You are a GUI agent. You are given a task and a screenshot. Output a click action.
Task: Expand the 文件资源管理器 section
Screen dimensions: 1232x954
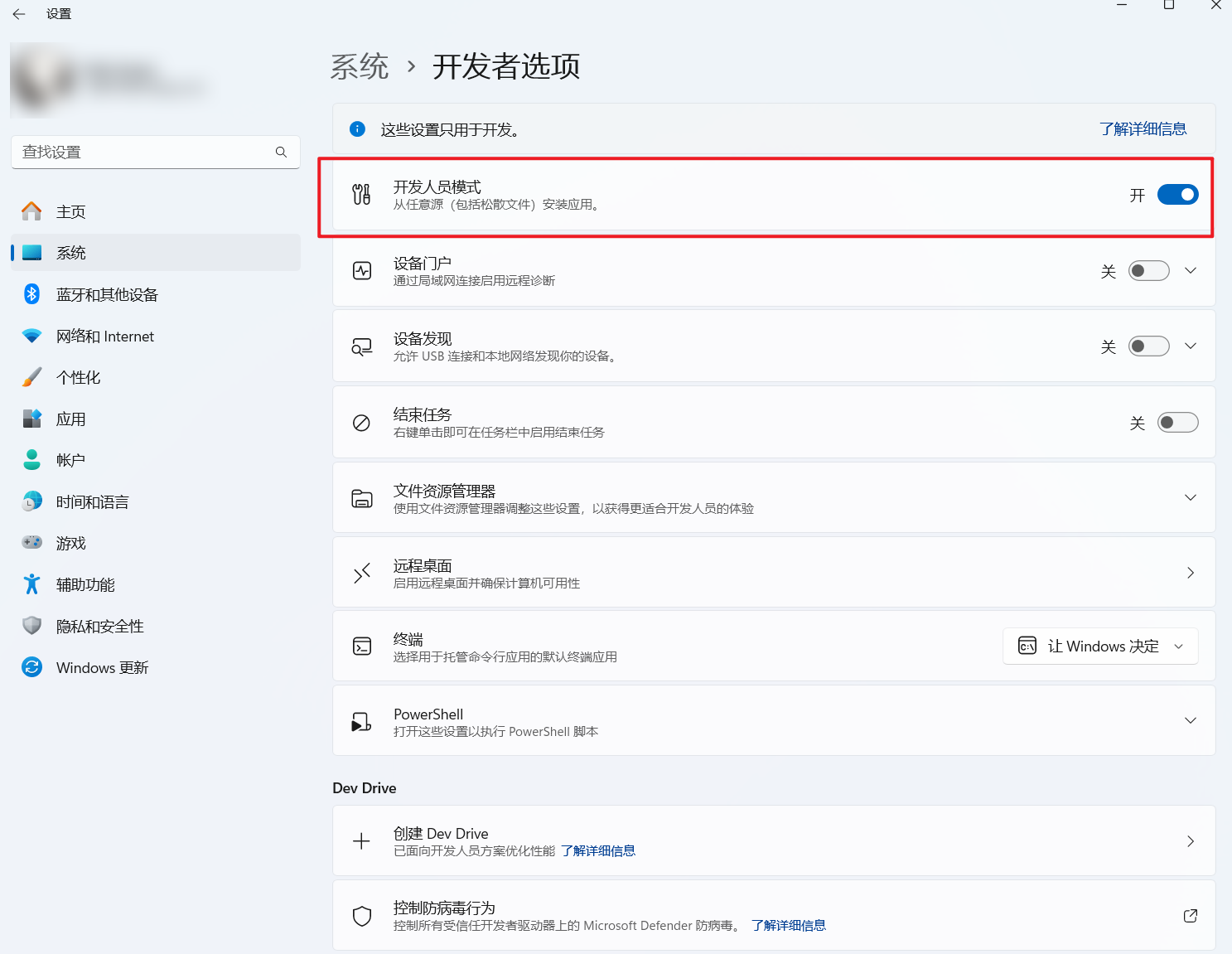tap(1190, 497)
